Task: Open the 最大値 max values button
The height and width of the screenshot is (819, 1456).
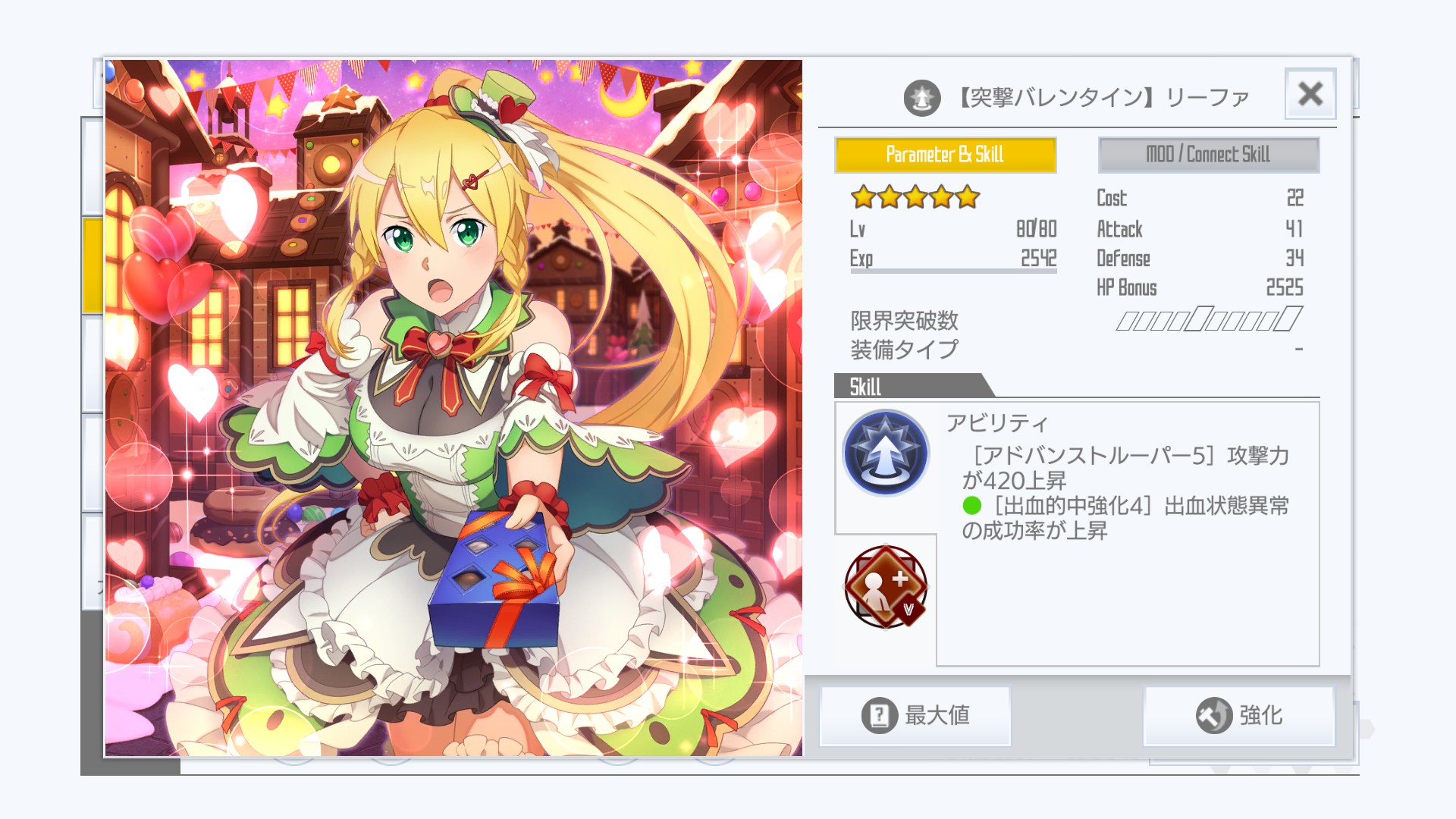Action: [915, 715]
